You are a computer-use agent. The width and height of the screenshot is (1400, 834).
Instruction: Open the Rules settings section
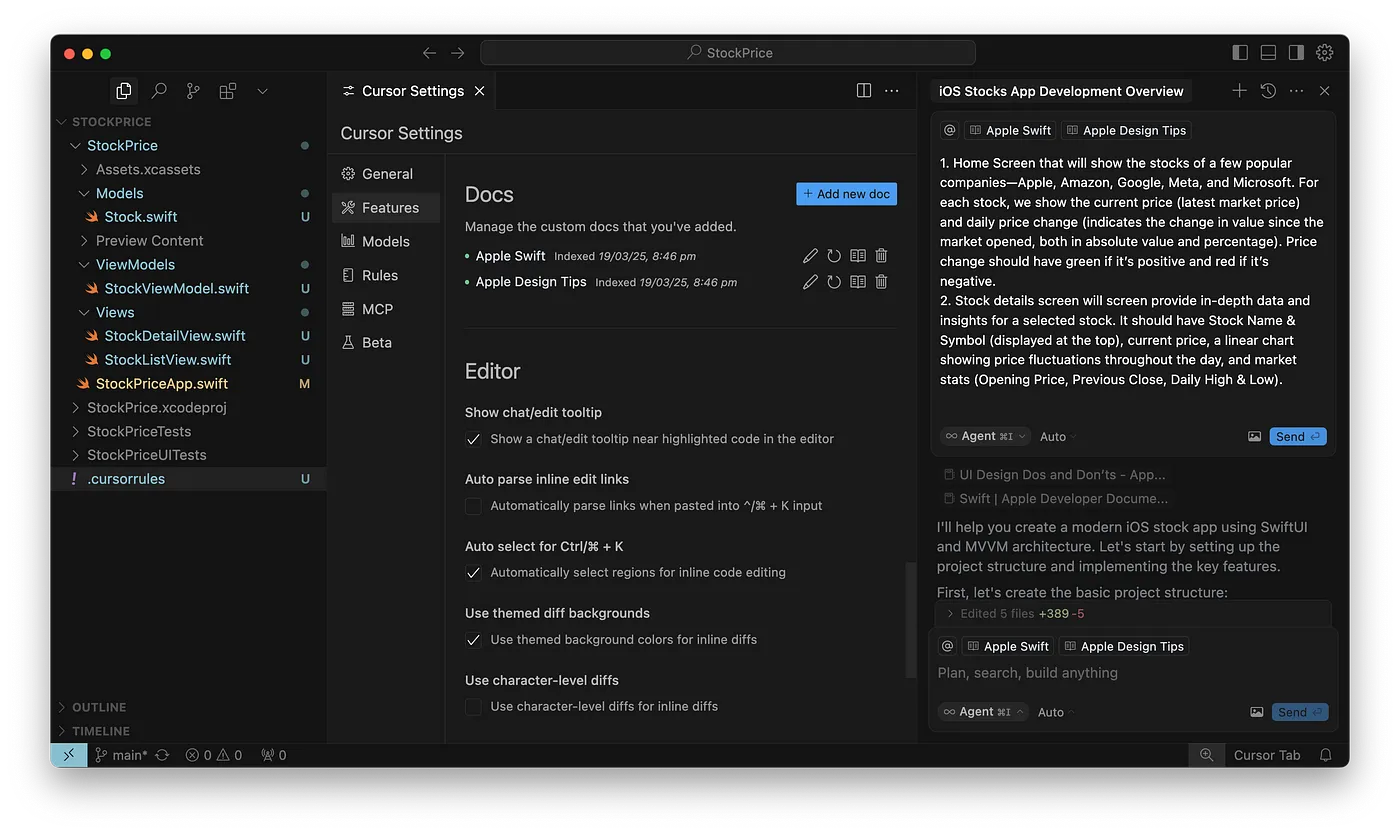pos(379,275)
